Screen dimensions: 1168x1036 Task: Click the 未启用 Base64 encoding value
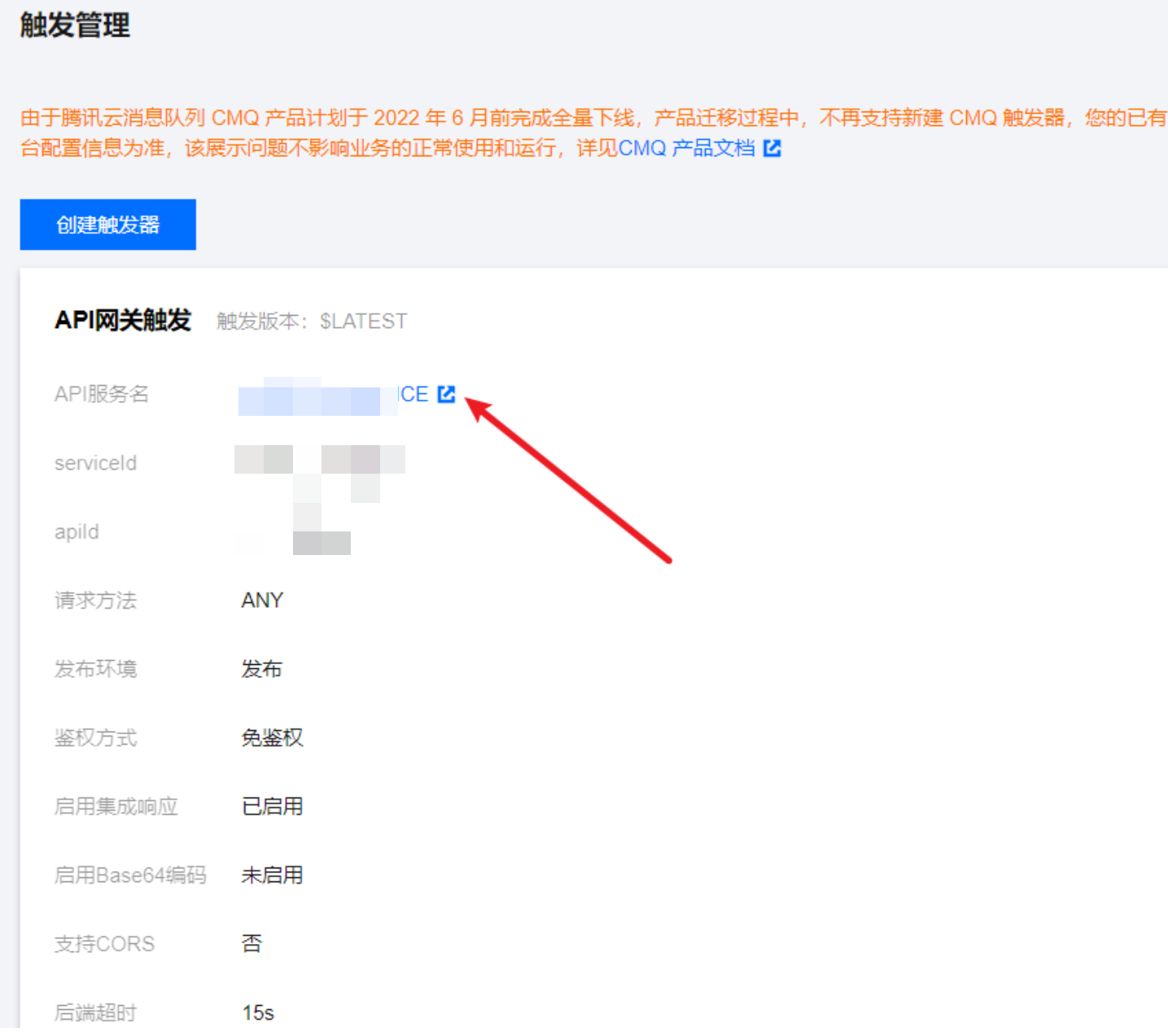pyautogui.click(x=272, y=875)
